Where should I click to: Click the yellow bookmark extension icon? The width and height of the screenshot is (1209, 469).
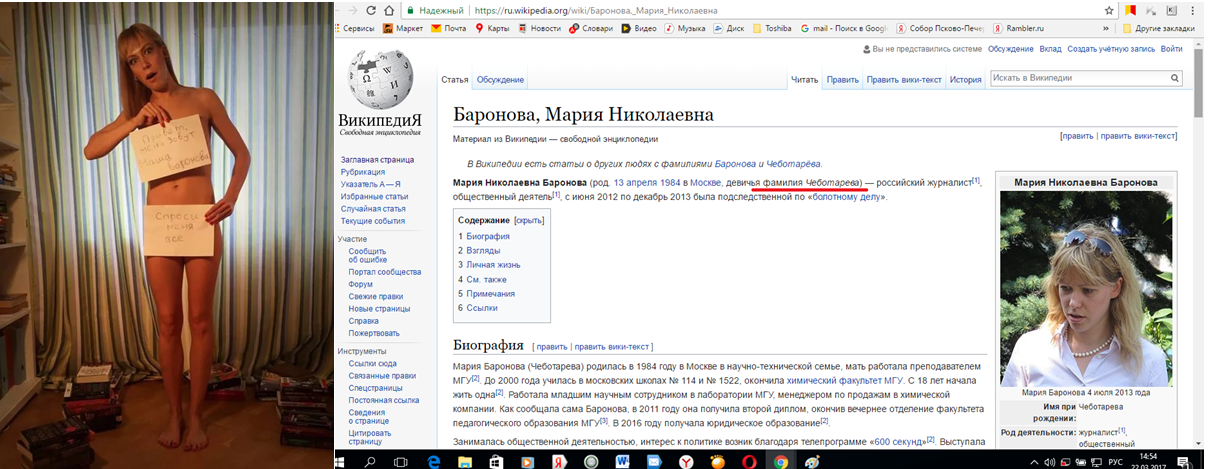coord(1130,9)
